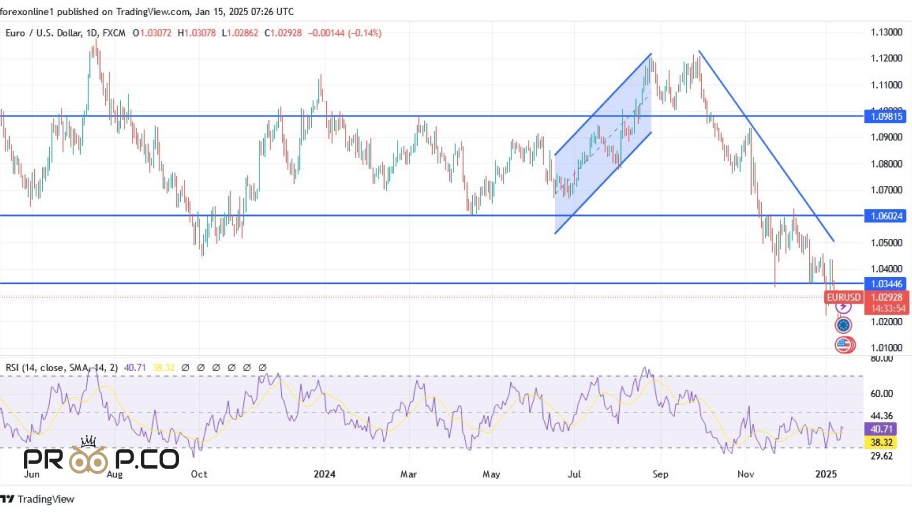Click the TradingView logo at bottom left
This screenshot has width=912, height=513.
(x=38, y=499)
